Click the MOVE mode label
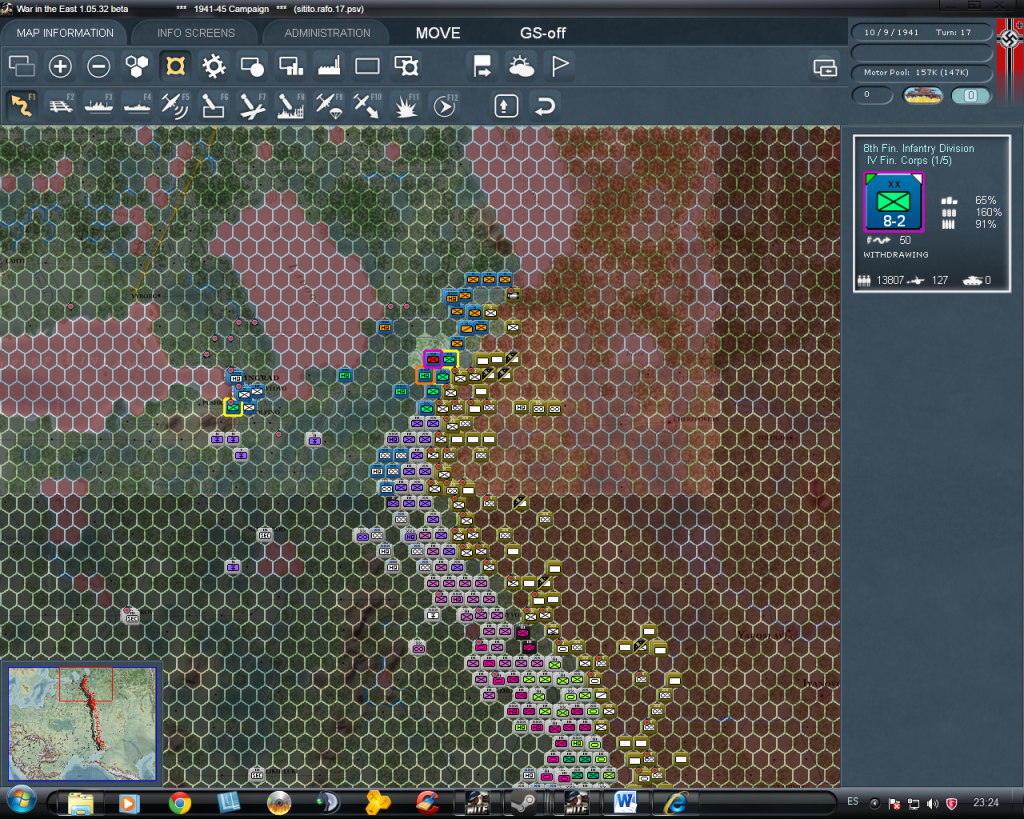Screen dimensions: 1024x819 pyautogui.click(x=438, y=33)
